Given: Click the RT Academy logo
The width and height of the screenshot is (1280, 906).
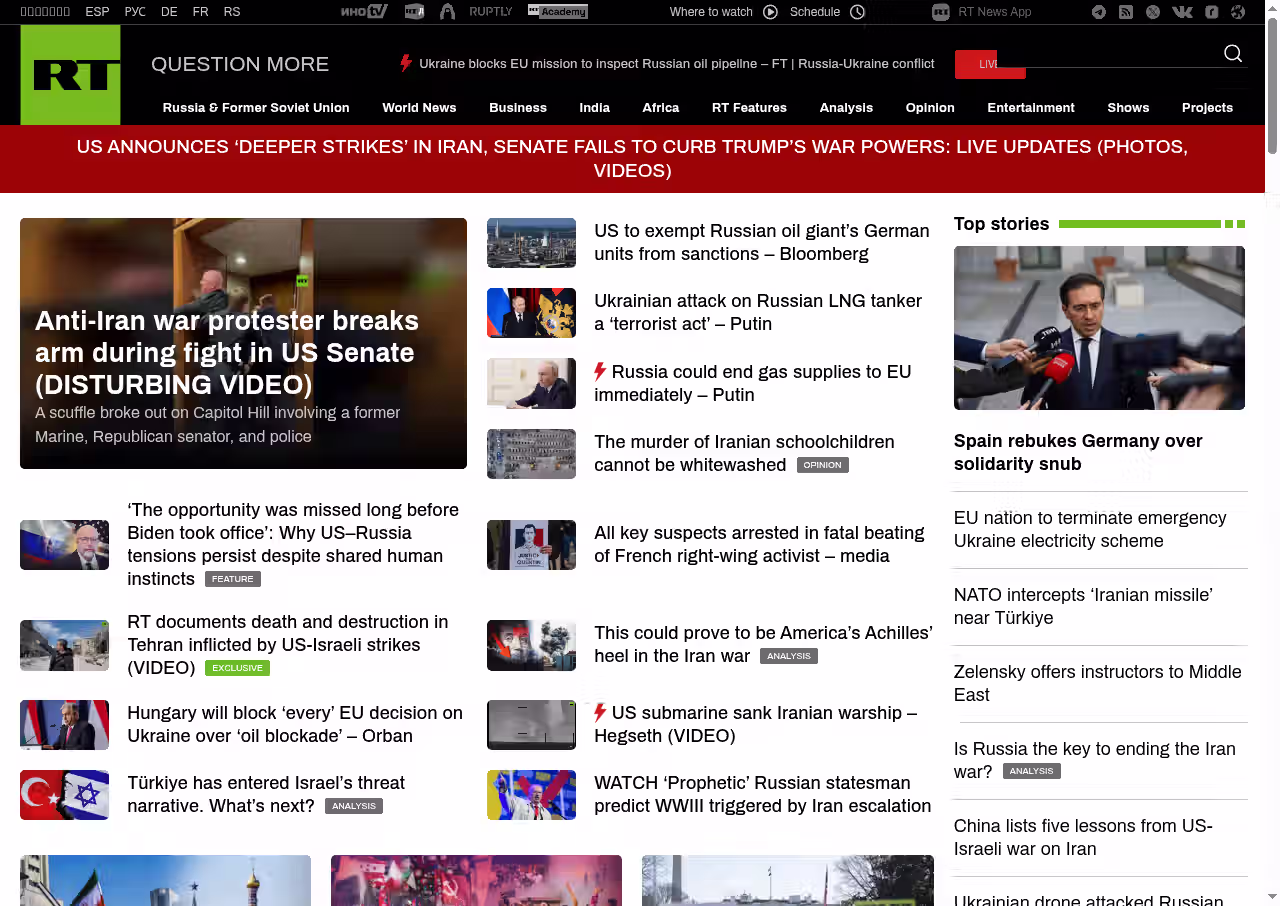Looking at the screenshot, I should [x=558, y=12].
